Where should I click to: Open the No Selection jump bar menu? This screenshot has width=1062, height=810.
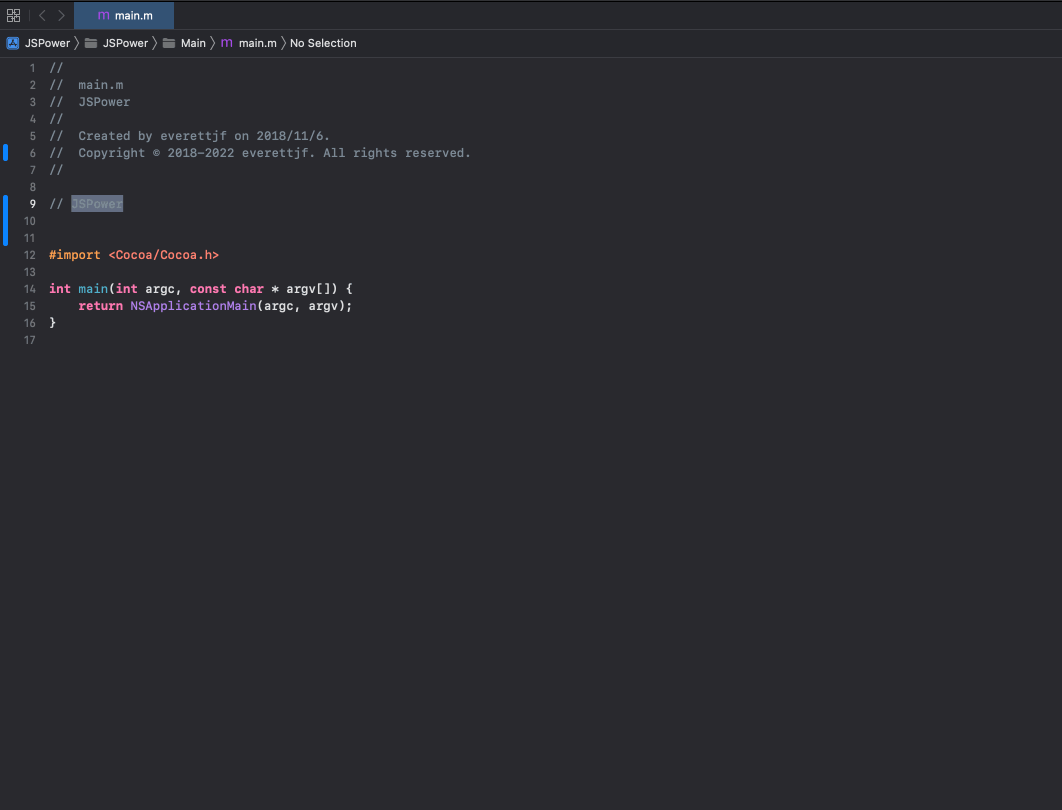pyautogui.click(x=321, y=43)
